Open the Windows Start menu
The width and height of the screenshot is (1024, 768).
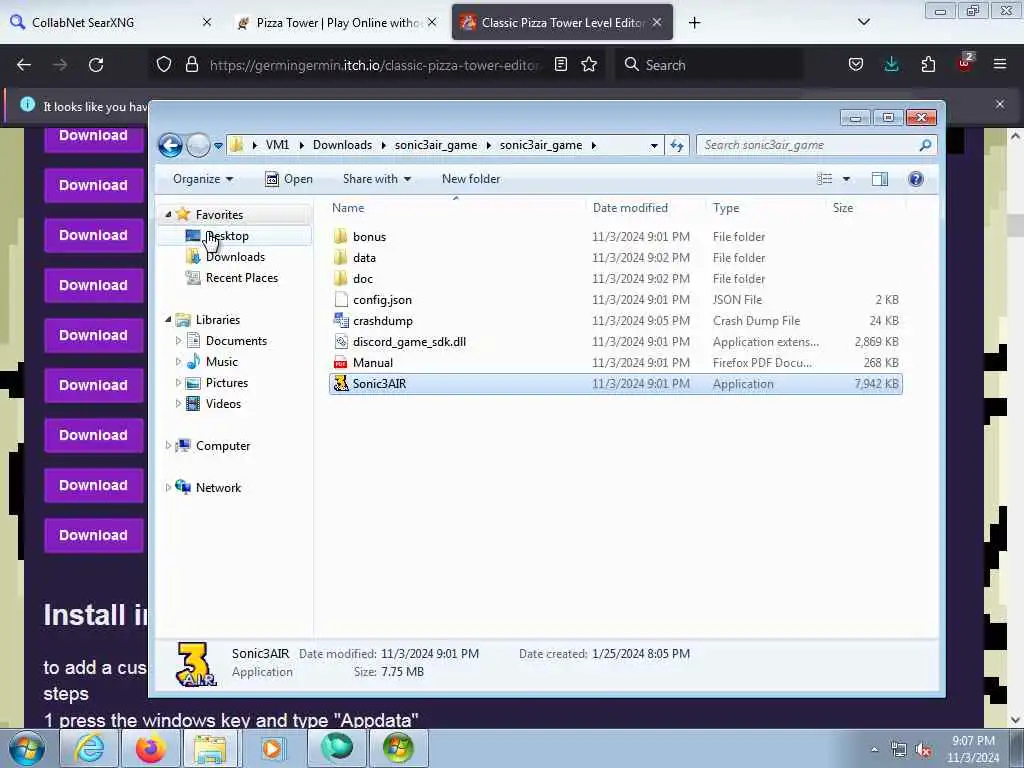(27, 748)
